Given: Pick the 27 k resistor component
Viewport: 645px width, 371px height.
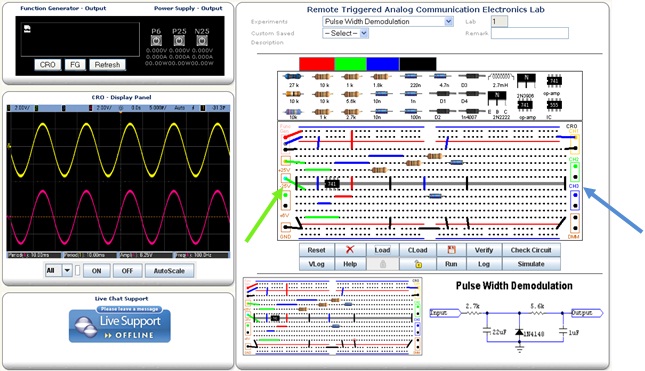Looking at the screenshot, I should click(x=293, y=77).
